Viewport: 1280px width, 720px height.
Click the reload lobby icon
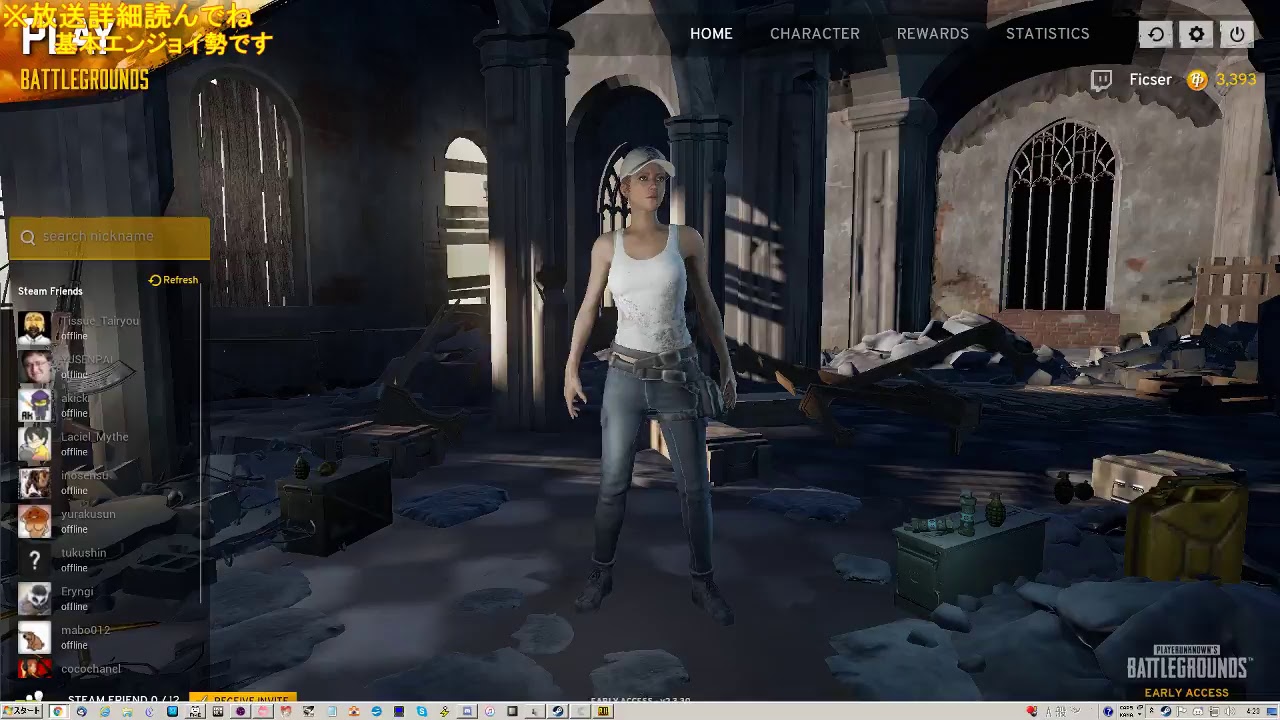pyautogui.click(x=1156, y=34)
